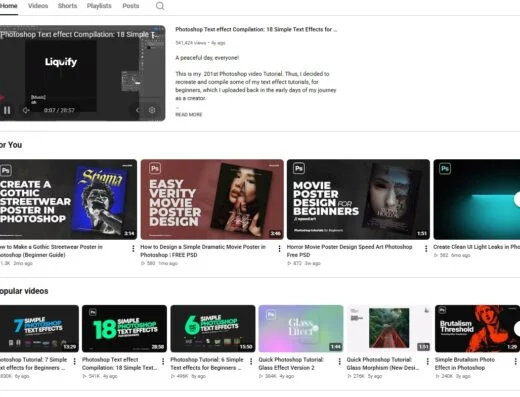This screenshot has width=520, height=397.
Task: Open options menu for Horror Movie Poster video
Action: click(x=426, y=248)
